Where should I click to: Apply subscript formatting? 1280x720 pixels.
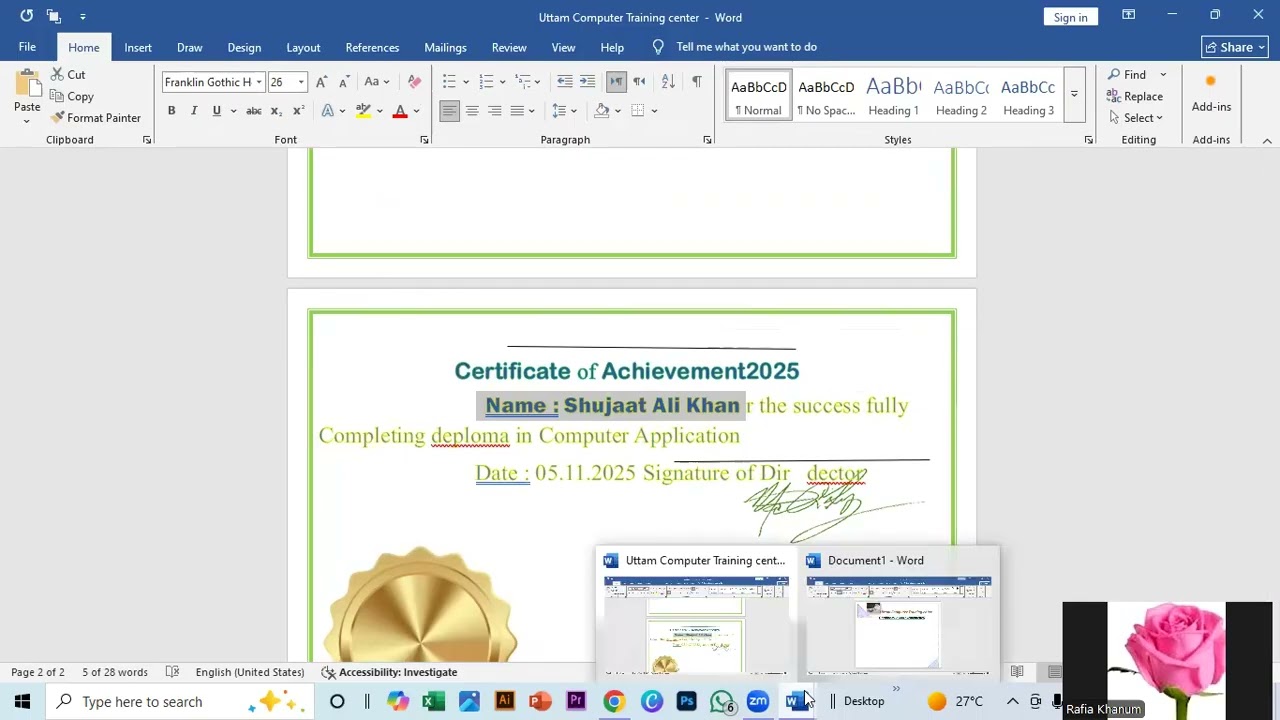pyautogui.click(x=277, y=111)
